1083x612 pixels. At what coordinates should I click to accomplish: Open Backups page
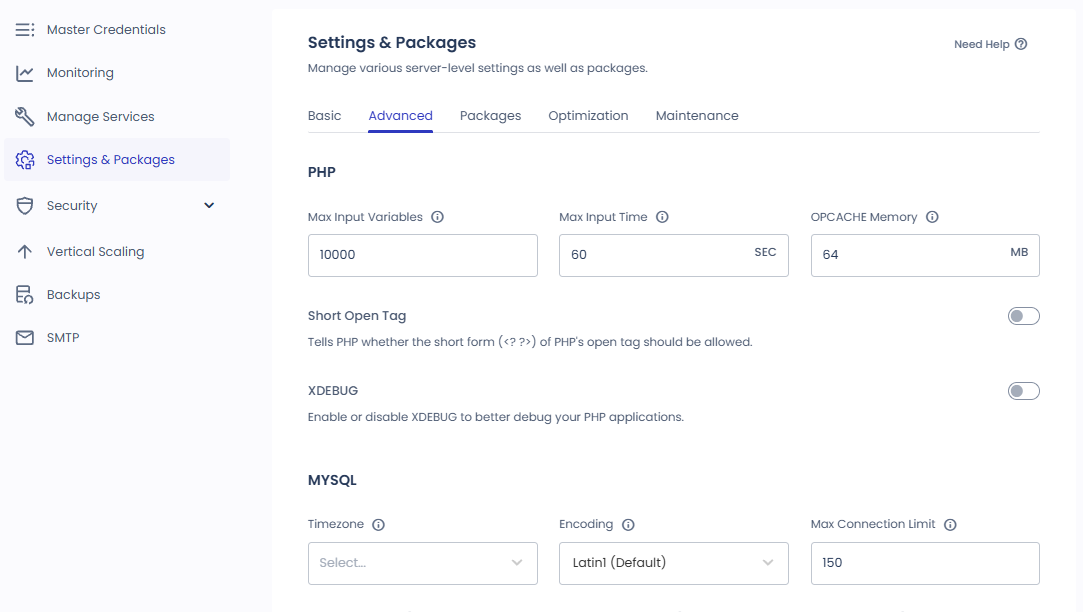tap(74, 295)
